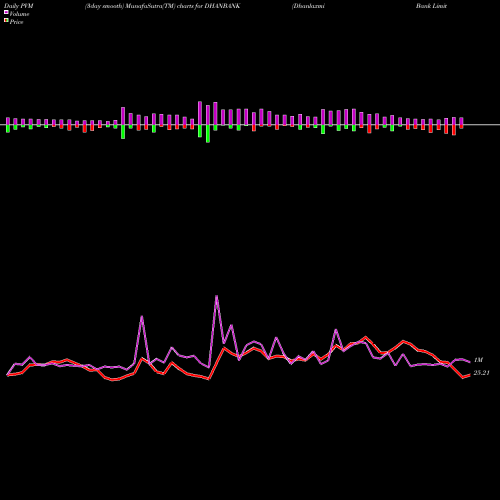The width and height of the screenshot is (500, 500).
Task: Click the '(3day smooth)' text in header
Action: pyautogui.click(x=104, y=6)
